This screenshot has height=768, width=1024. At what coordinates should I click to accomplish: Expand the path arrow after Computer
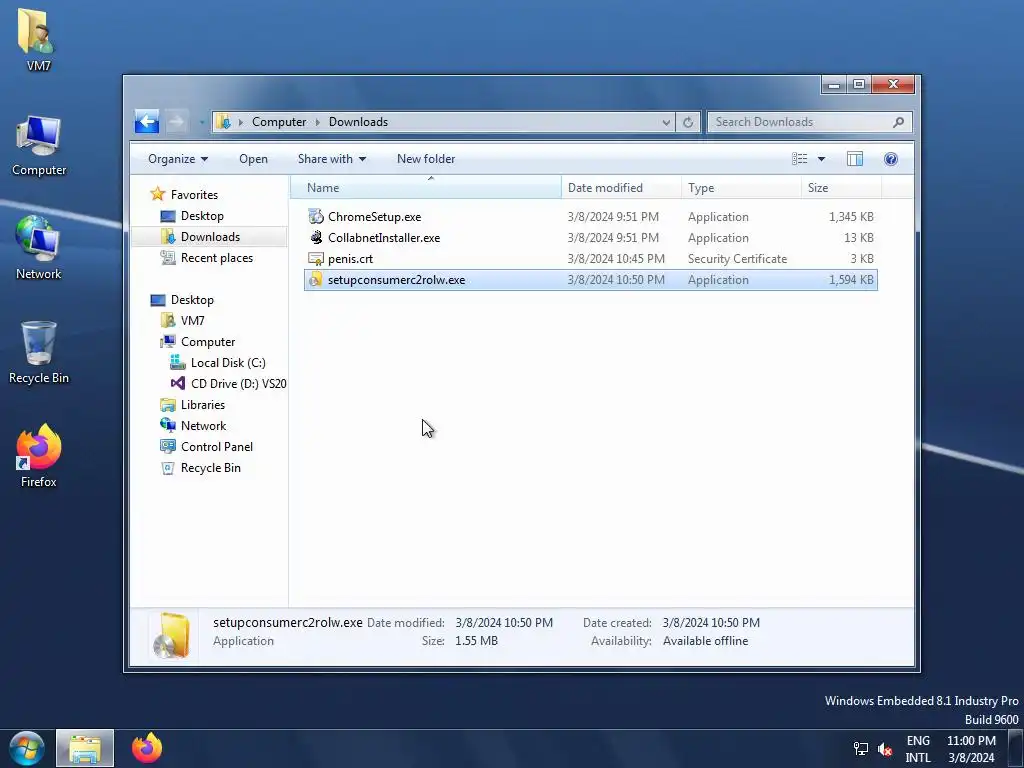tap(318, 122)
